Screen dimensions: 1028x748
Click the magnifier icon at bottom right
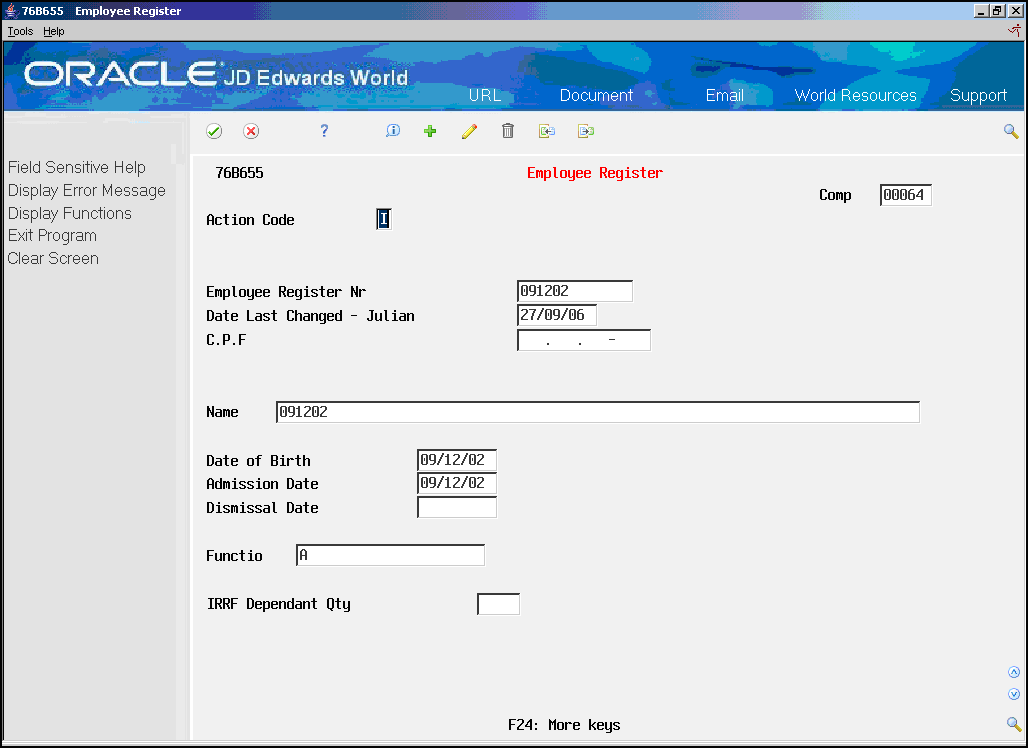(1014, 724)
